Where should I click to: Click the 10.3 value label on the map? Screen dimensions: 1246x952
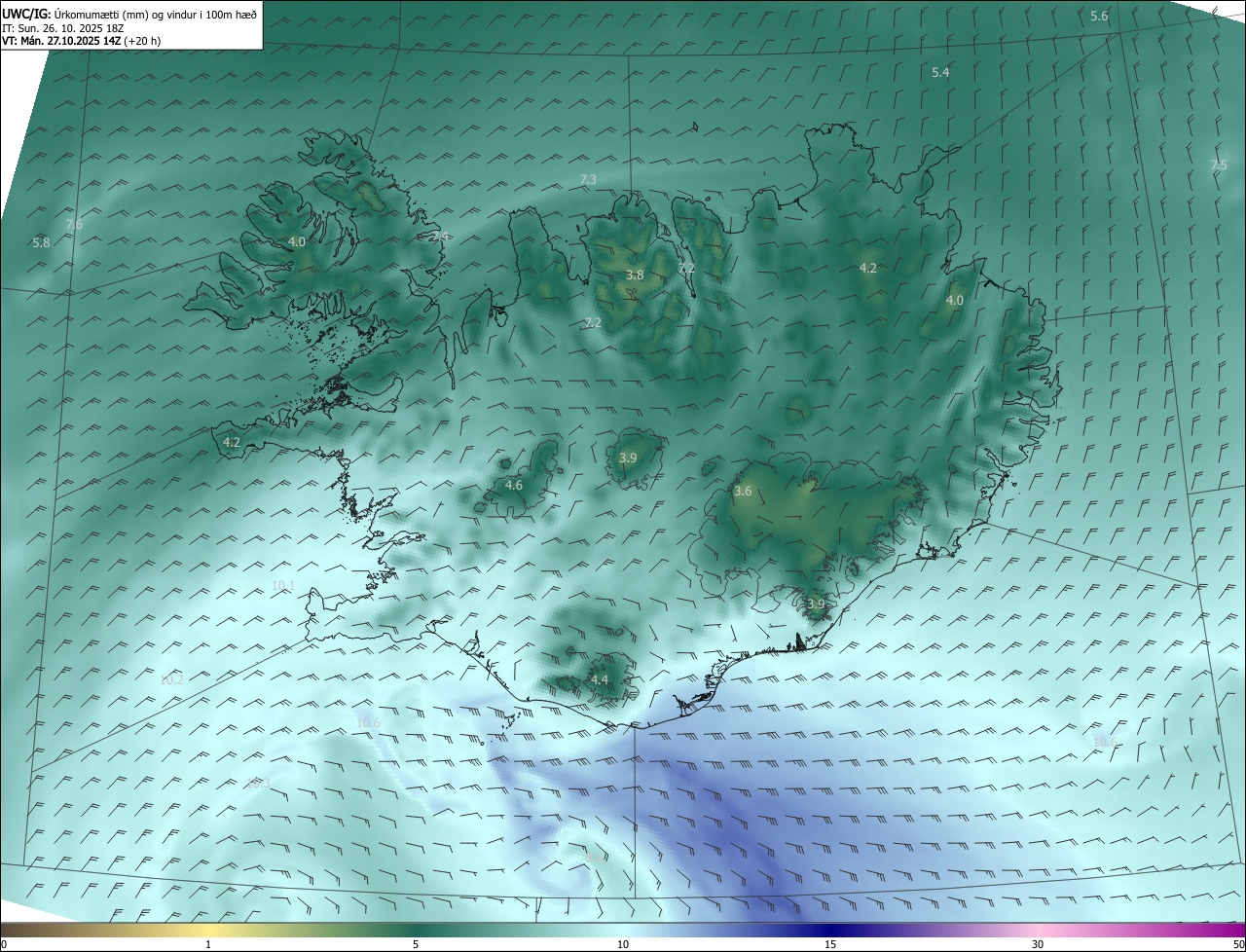259,783
